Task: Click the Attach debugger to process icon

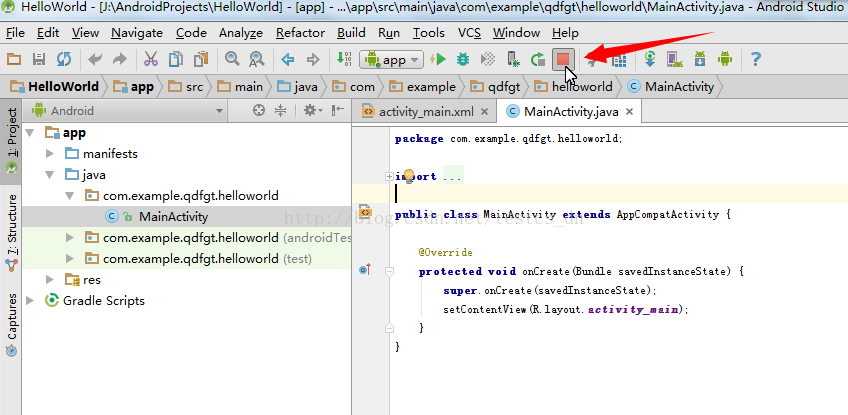Action: tap(513, 60)
